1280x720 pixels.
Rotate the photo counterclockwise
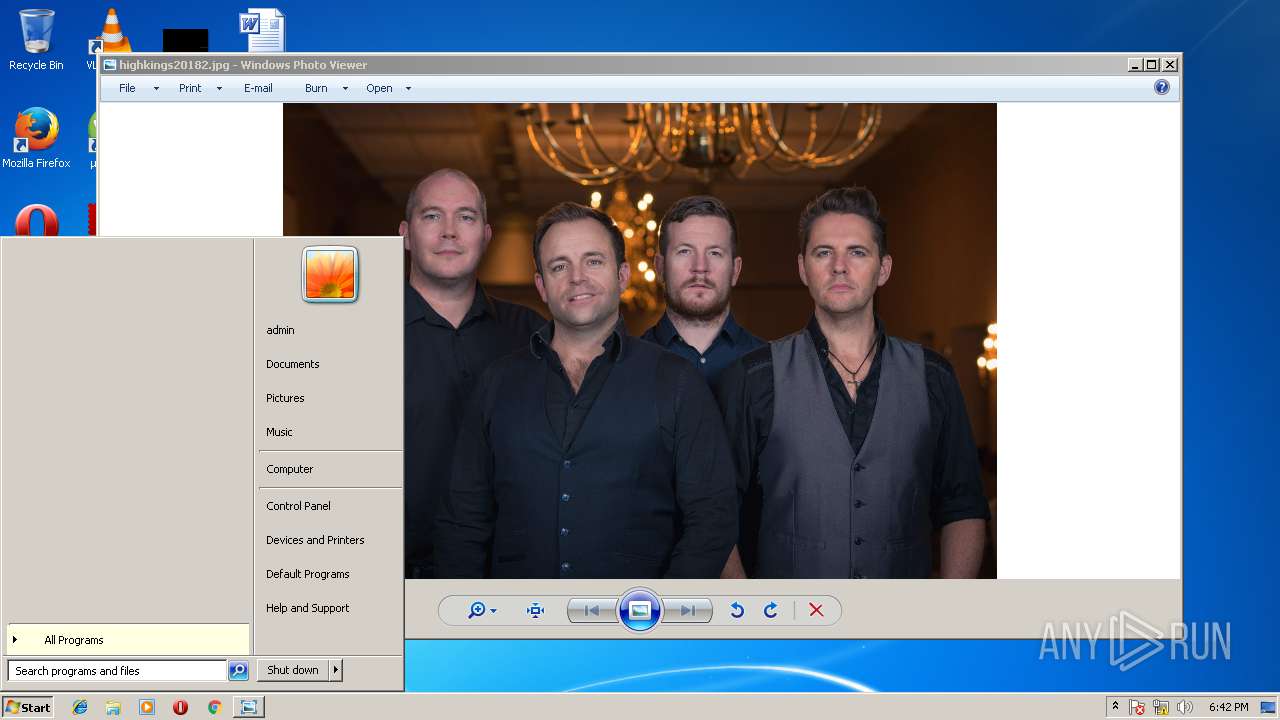(737, 610)
